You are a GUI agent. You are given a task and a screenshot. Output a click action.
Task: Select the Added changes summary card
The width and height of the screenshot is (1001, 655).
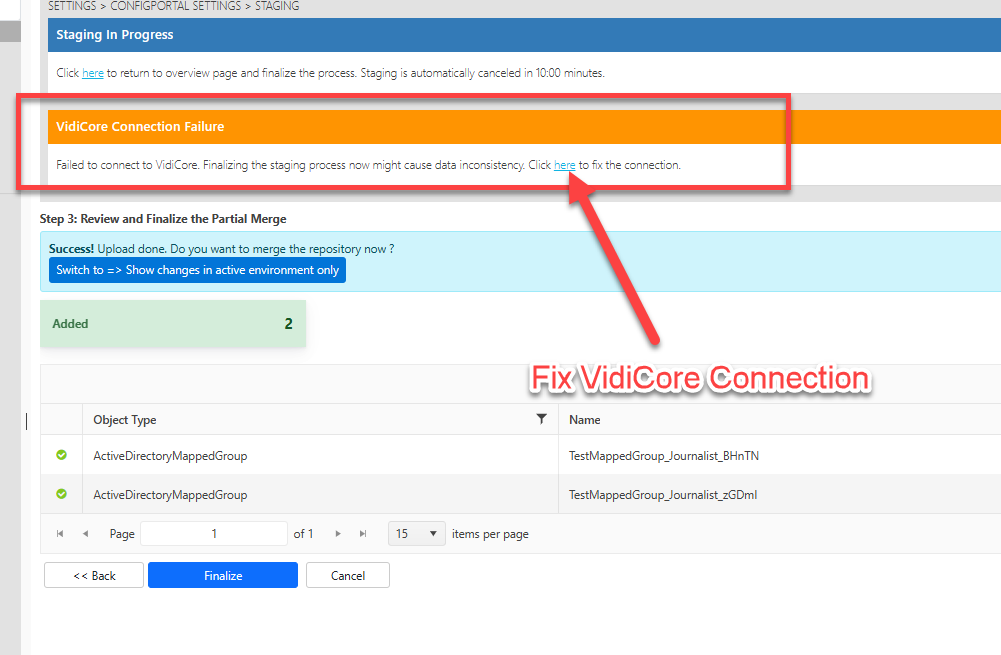[172, 324]
